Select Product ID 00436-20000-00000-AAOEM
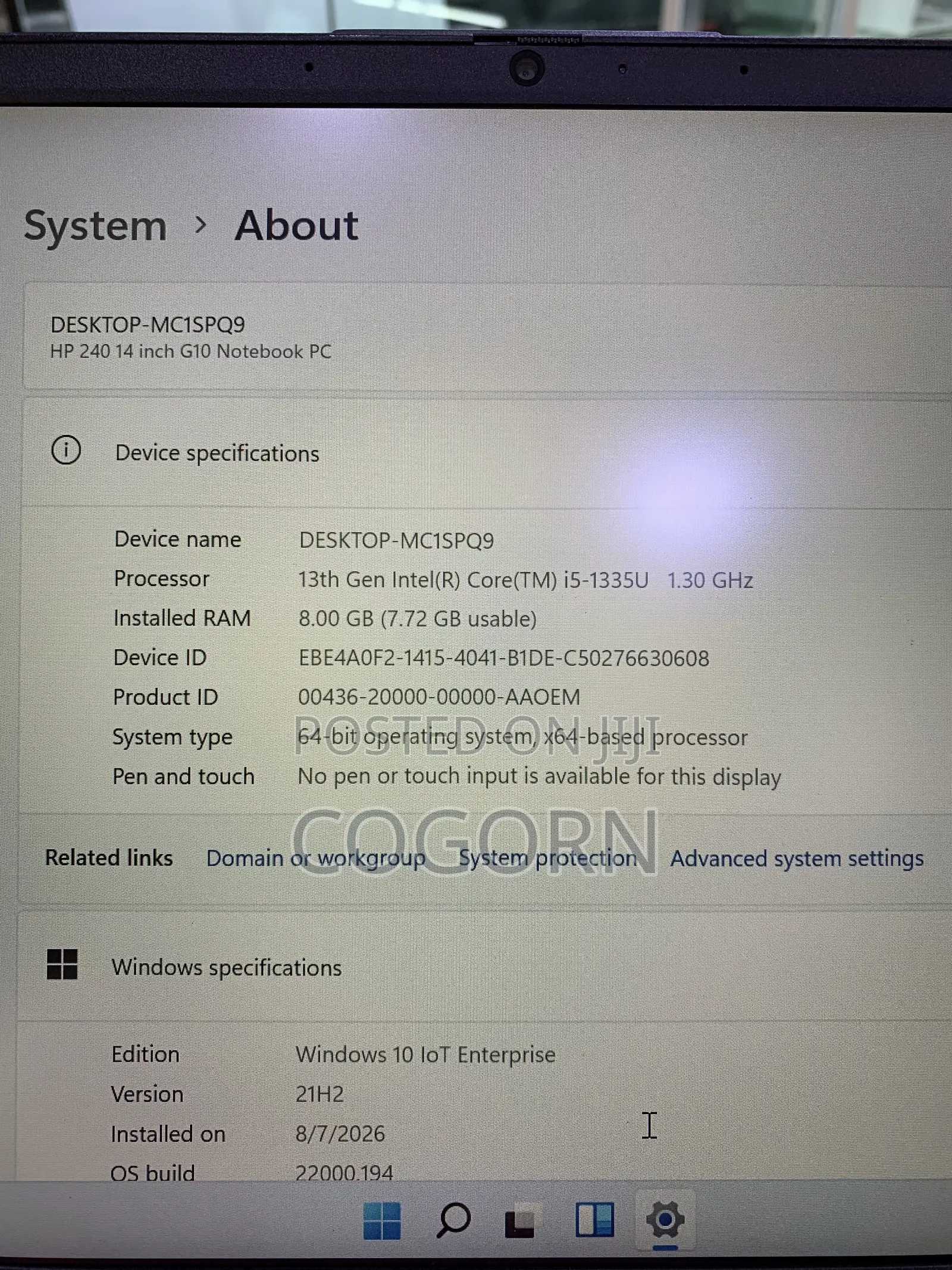 pos(439,697)
